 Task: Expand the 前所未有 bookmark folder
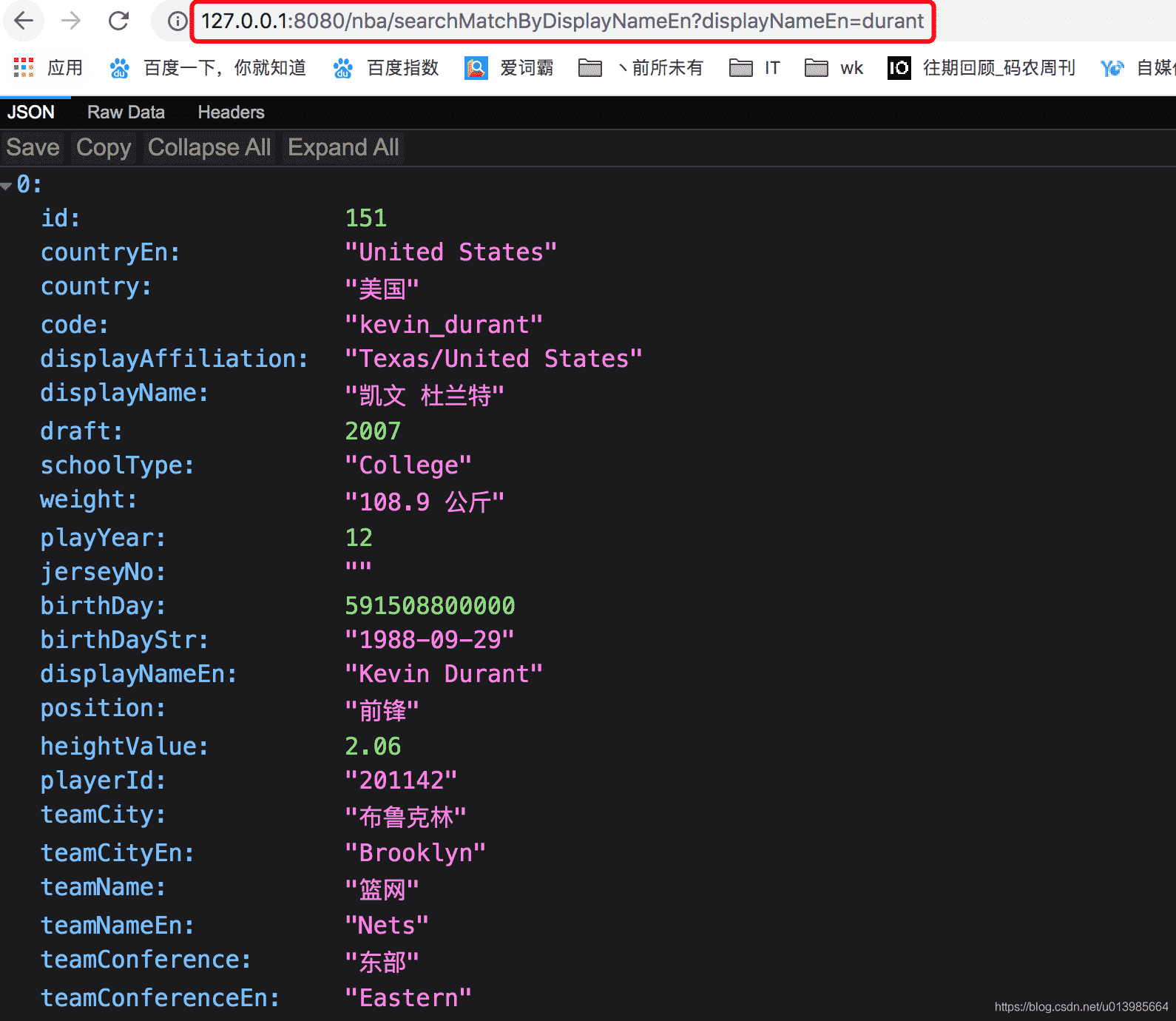tap(641, 68)
